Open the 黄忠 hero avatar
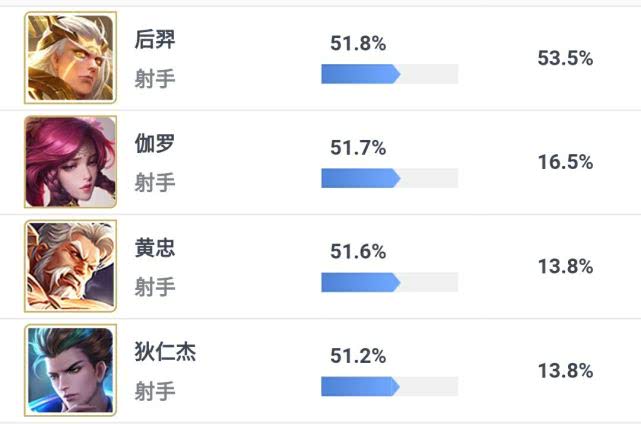Image resolution: width=641 pixels, height=424 pixels. coord(70,266)
